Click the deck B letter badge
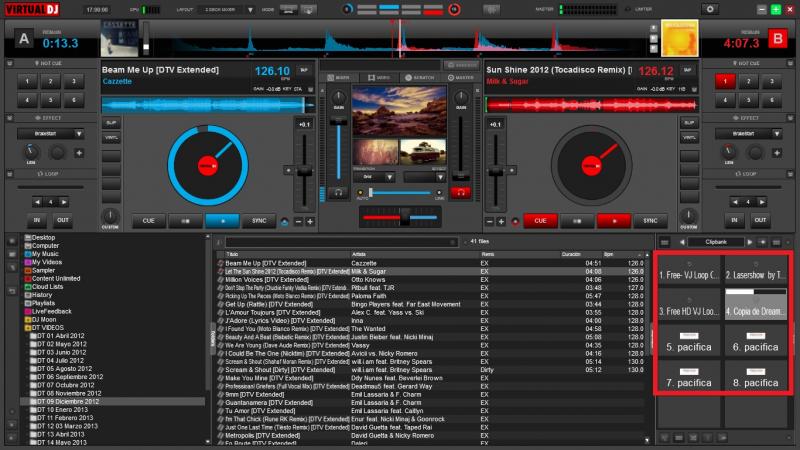Image resolution: width=800 pixels, height=450 pixels. coord(778,39)
